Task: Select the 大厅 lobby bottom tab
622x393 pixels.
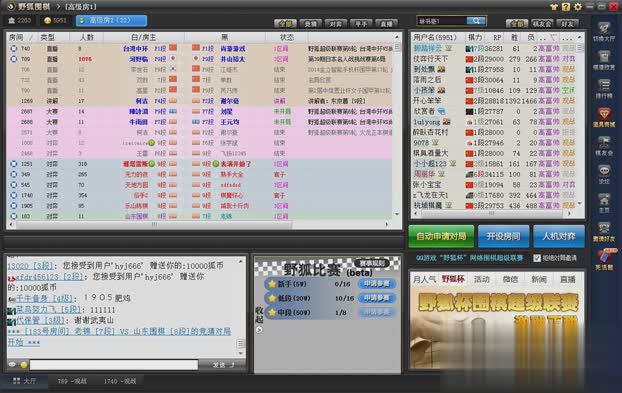Action: tap(25, 381)
